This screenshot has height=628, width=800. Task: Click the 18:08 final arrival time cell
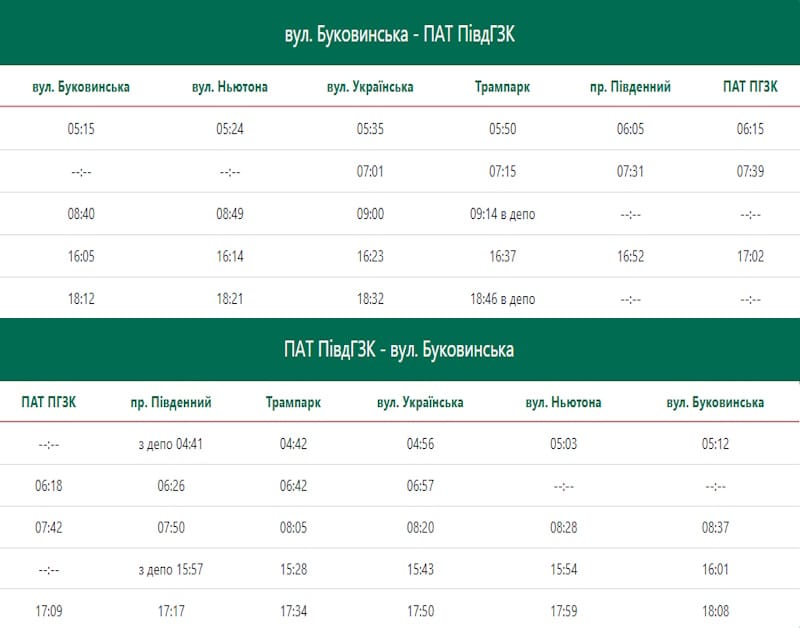(714, 611)
